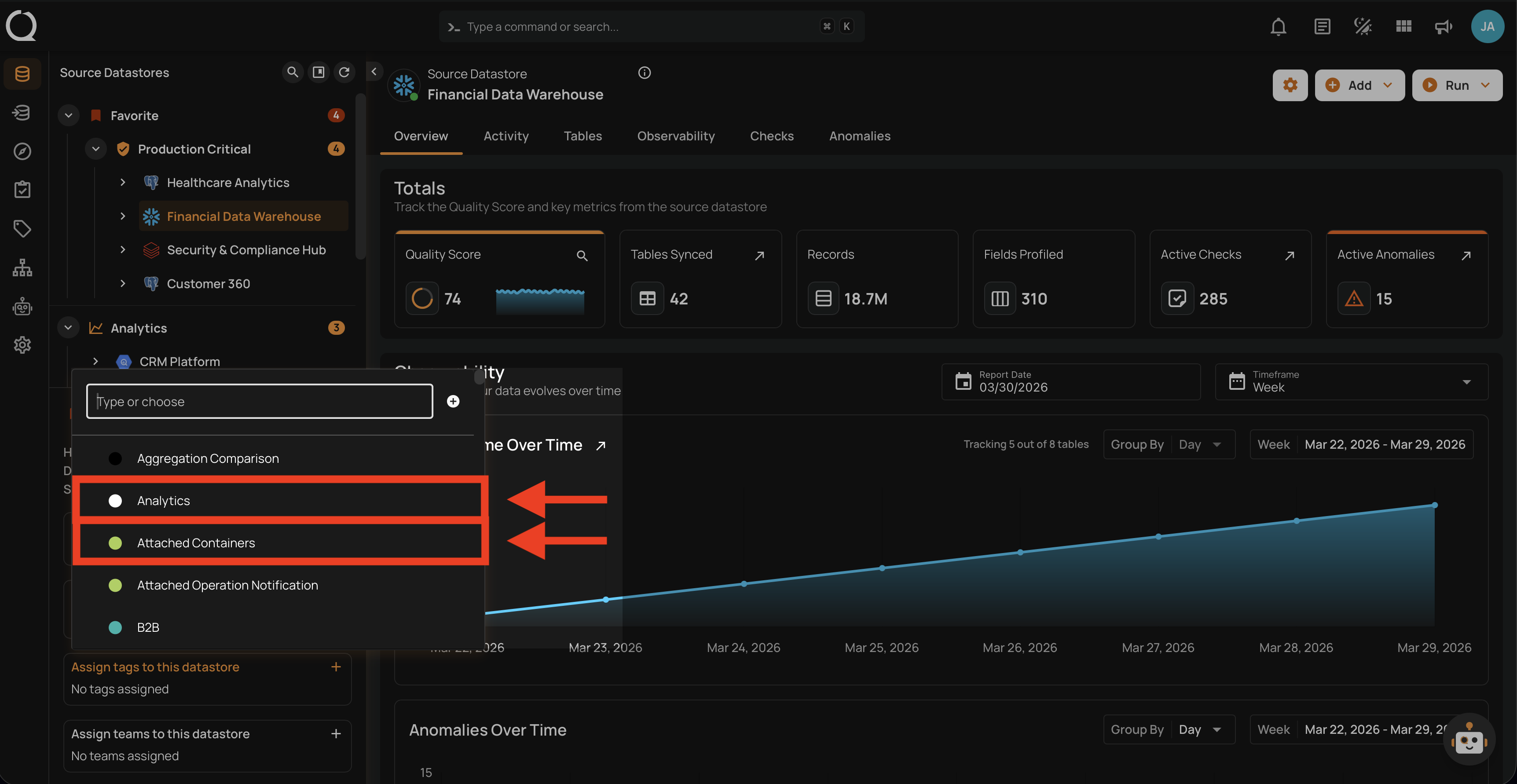Open the Timeframe Week dropdown
The width and height of the screenshot is (1517, 784).
[1351, 382]
